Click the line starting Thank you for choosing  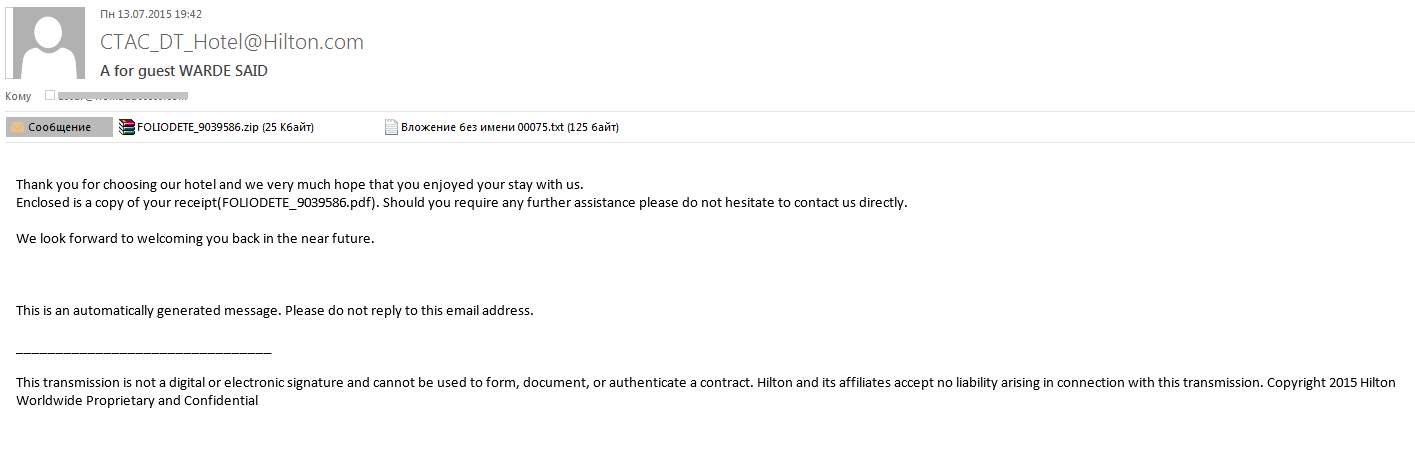click(x=300, y=184)
